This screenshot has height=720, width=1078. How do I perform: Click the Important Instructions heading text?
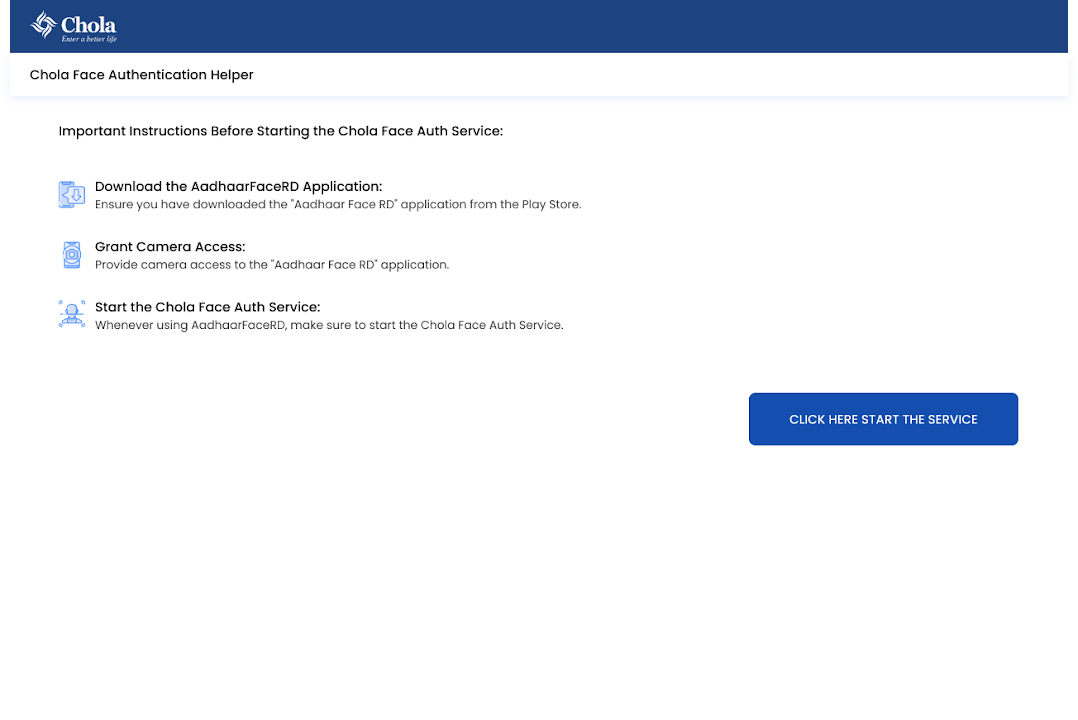[x=280, y=131]
